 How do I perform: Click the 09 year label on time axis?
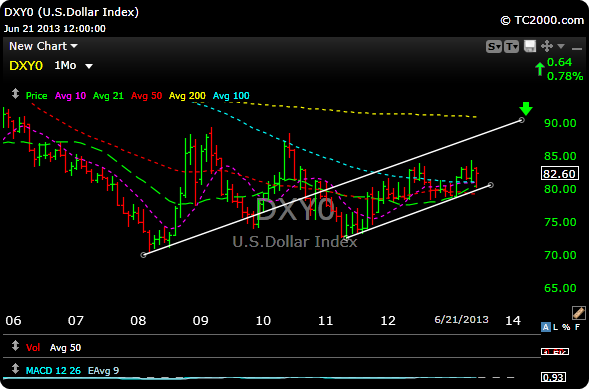click(x=200, y=321)
